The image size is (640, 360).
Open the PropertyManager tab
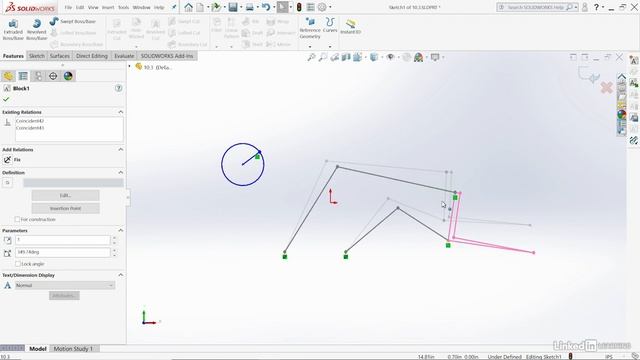(23, 76)
